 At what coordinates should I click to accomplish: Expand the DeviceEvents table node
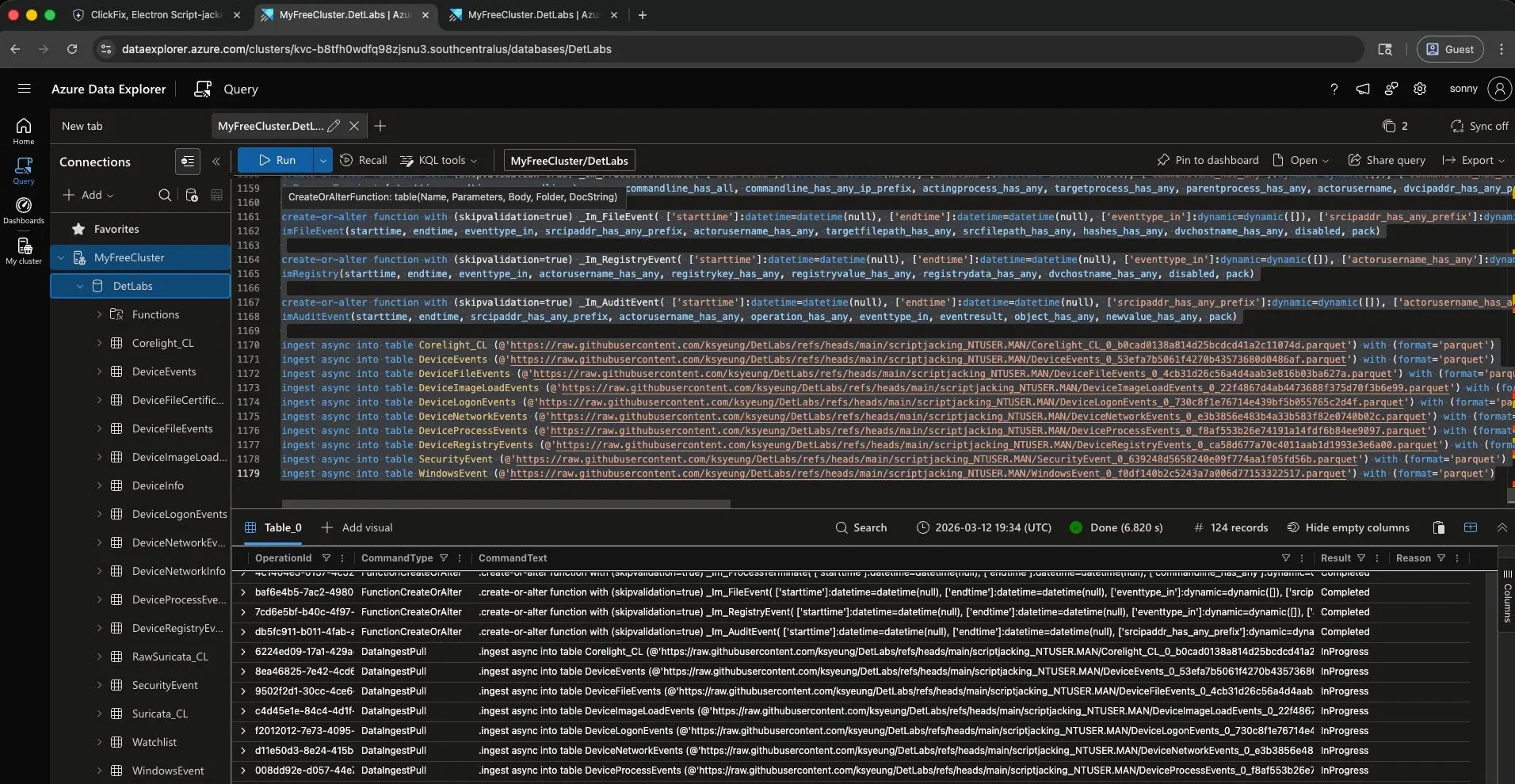pos(99,371)
